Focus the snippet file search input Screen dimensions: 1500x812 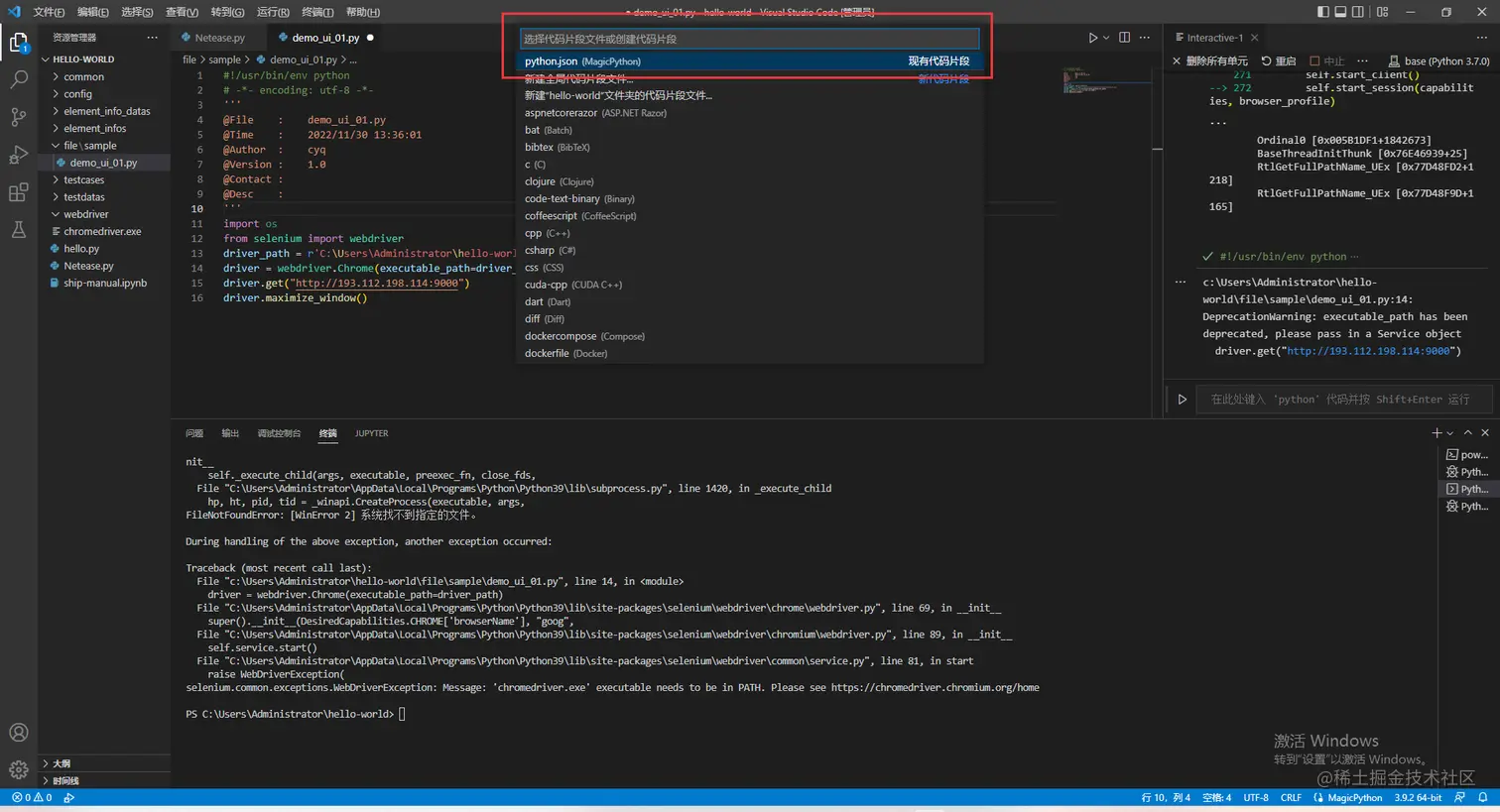click(749, 39)
